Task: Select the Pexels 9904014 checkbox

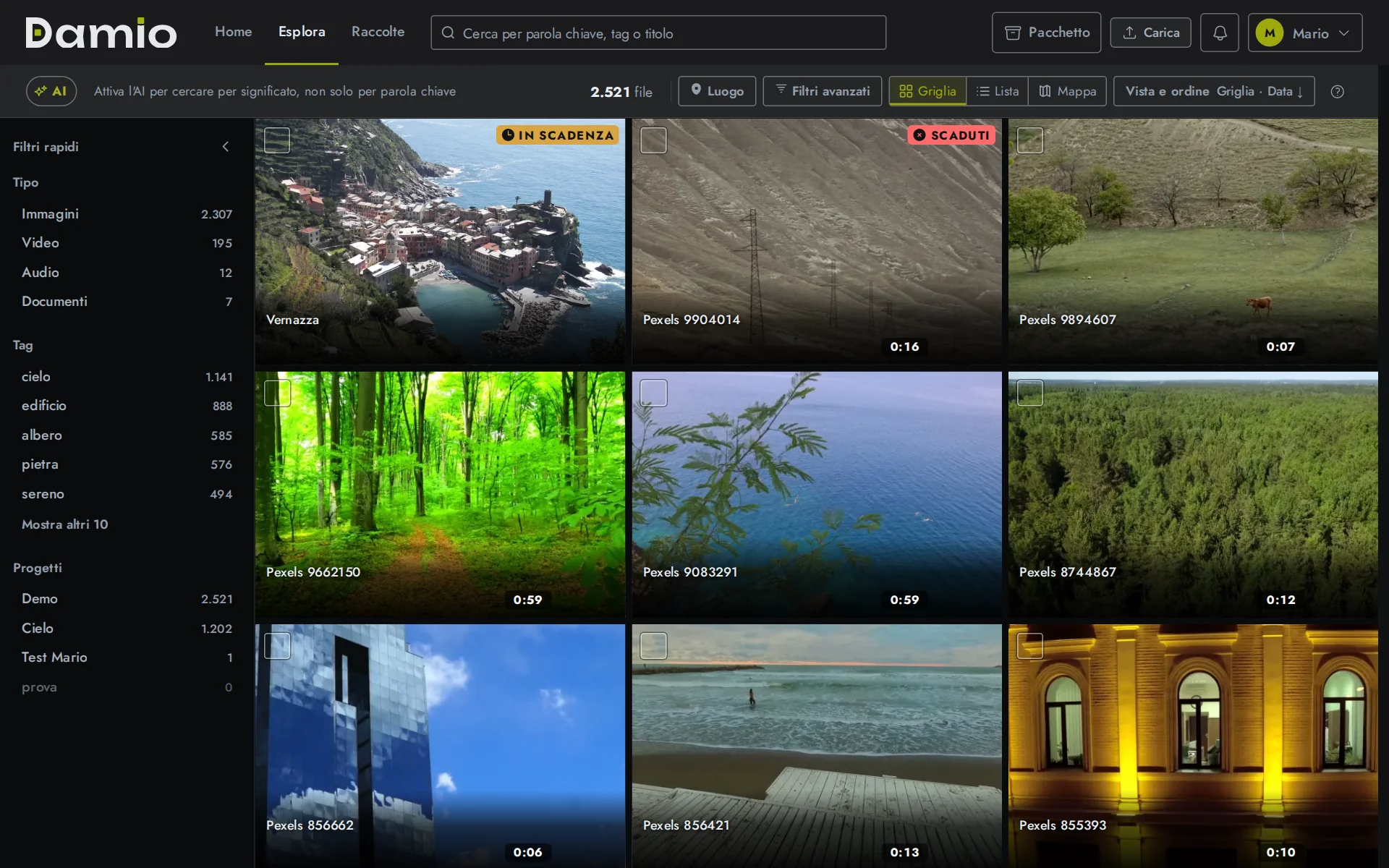Action: click(x=653, y=140)
